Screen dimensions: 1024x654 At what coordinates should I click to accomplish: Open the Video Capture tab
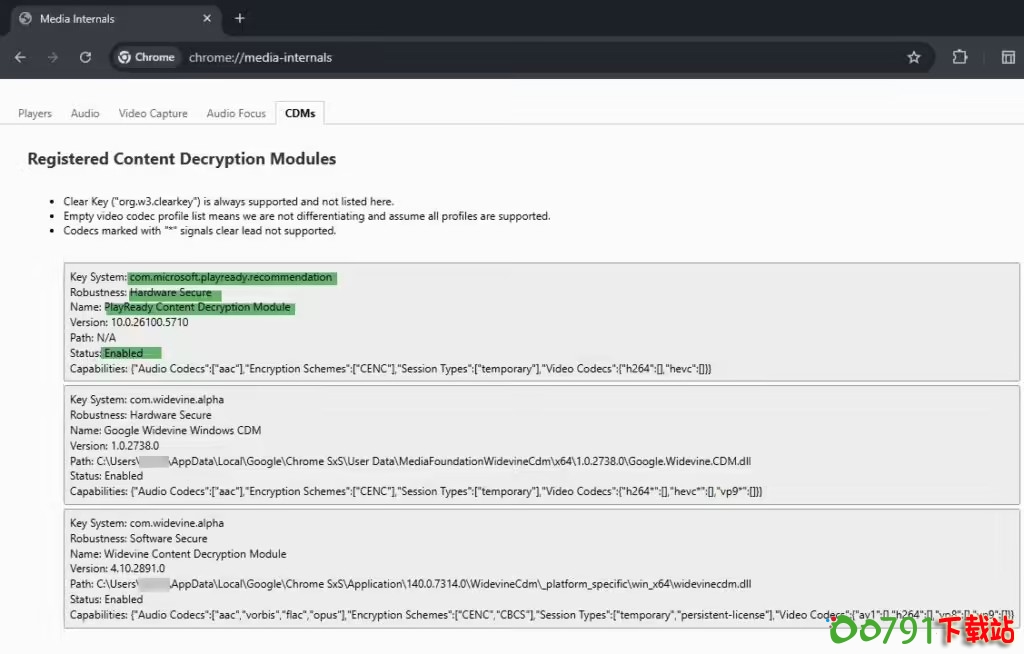tap(153, 113)
